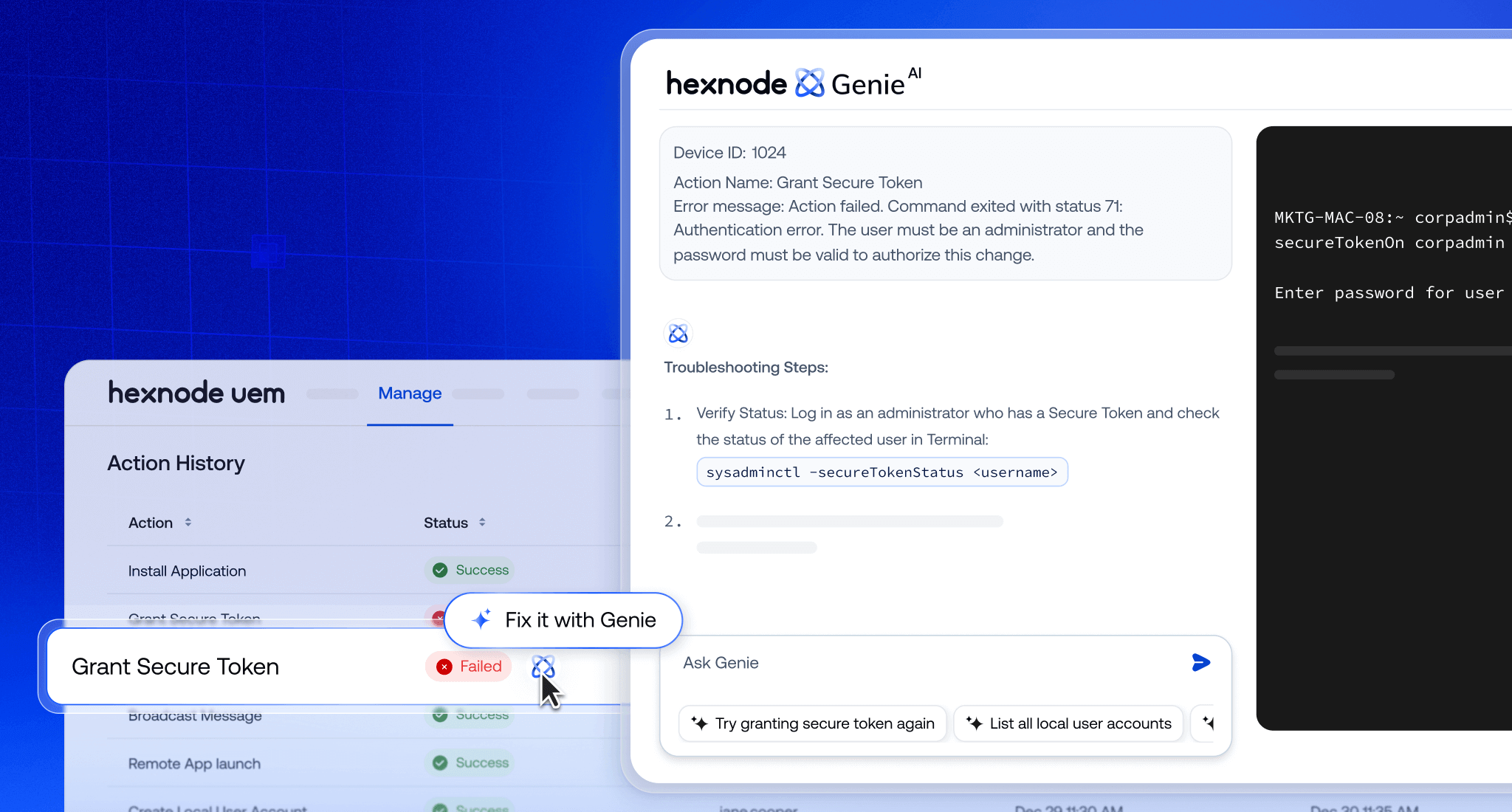Choose Try granting secure token again
The image size is (1512, 812).
pyautogui.click(x=812, y=723)
